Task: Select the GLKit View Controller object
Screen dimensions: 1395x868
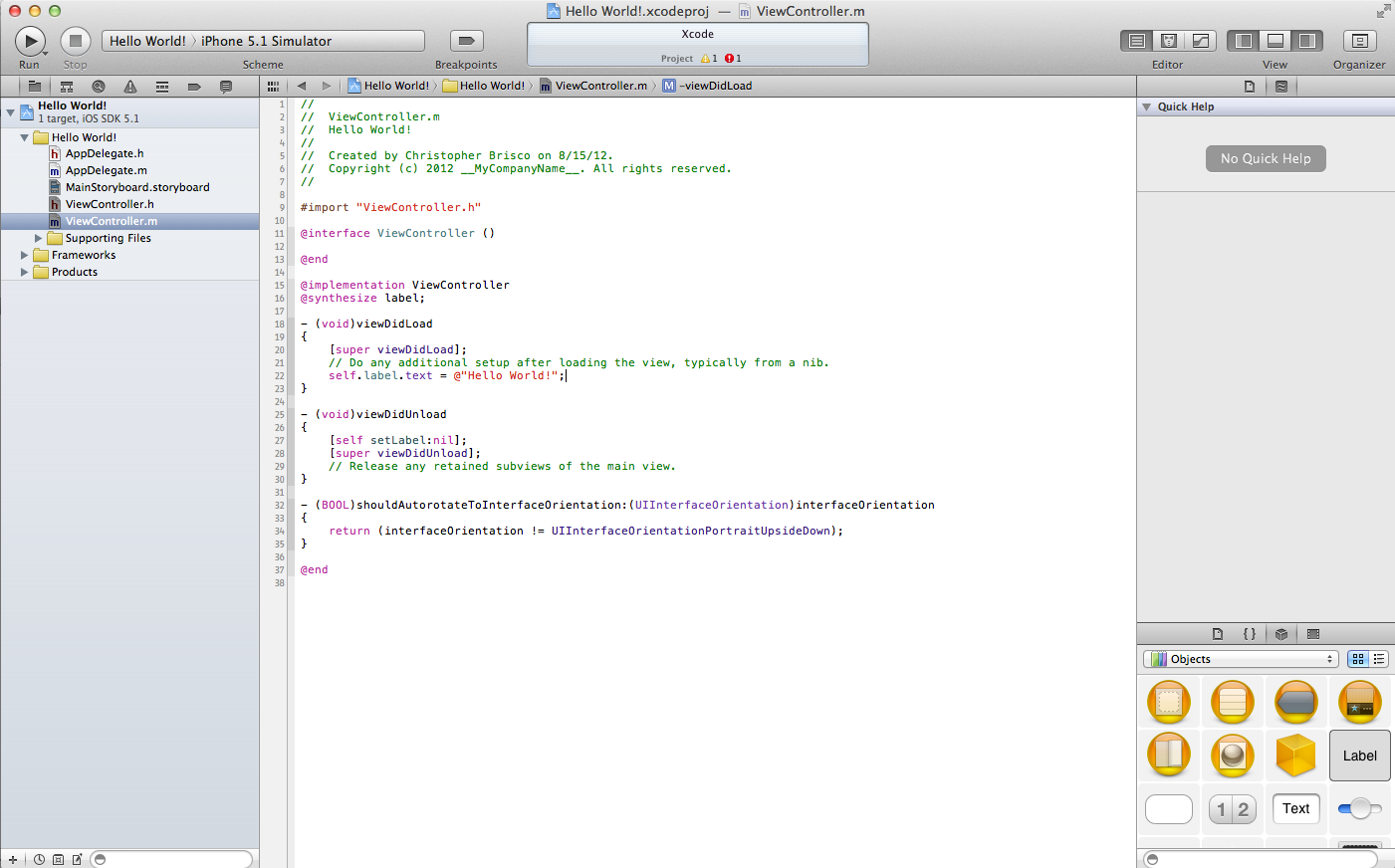Action: 1233,756
